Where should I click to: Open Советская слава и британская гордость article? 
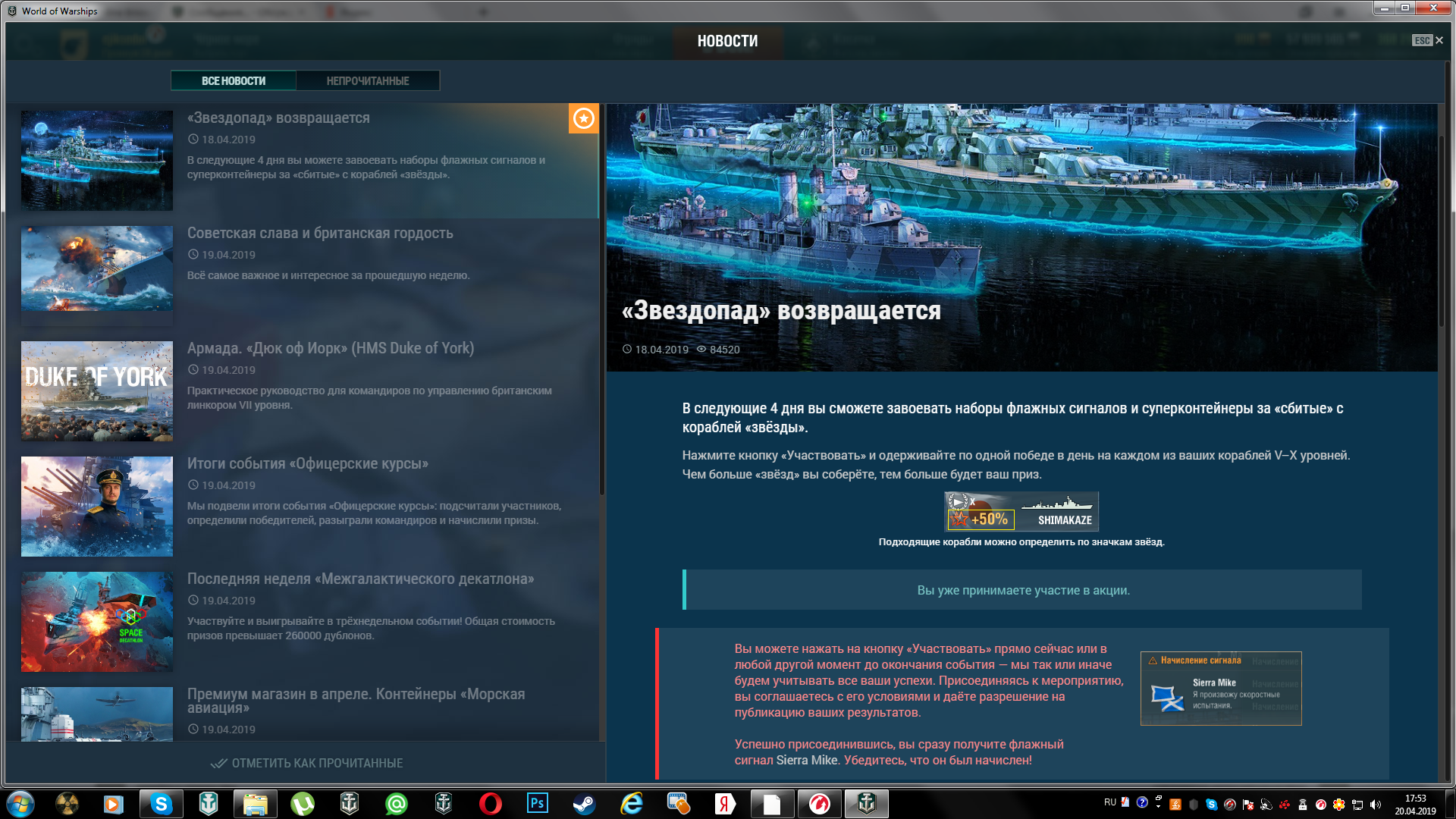coord(320,234)
